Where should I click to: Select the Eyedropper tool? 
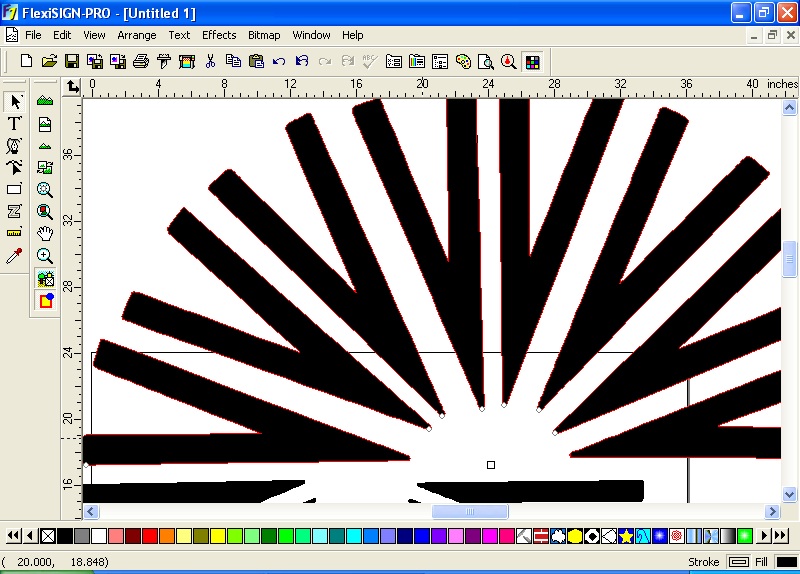14,255
